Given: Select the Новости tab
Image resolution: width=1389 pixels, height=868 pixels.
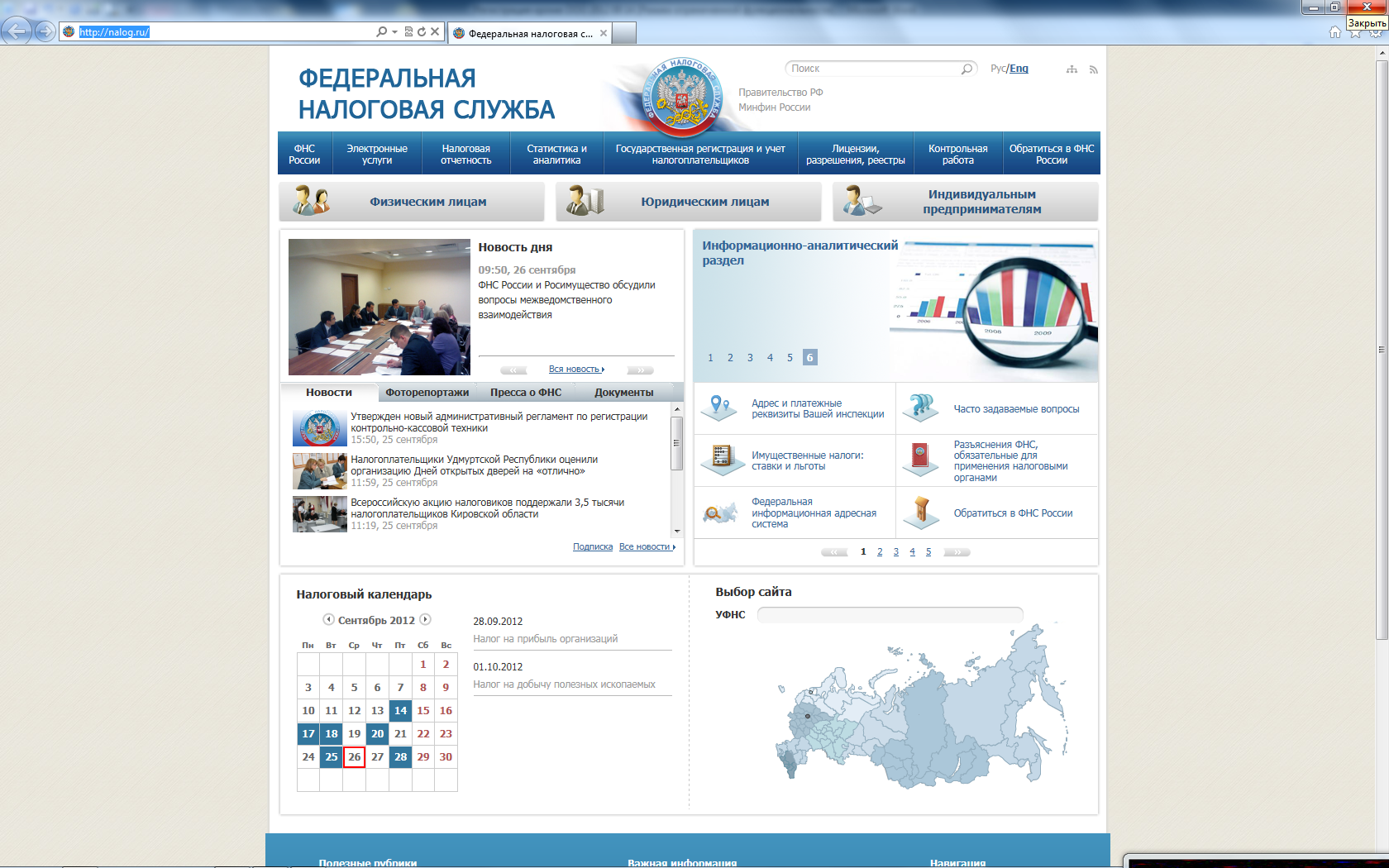Looking at the screenshot, I should [x=329, y=393].
